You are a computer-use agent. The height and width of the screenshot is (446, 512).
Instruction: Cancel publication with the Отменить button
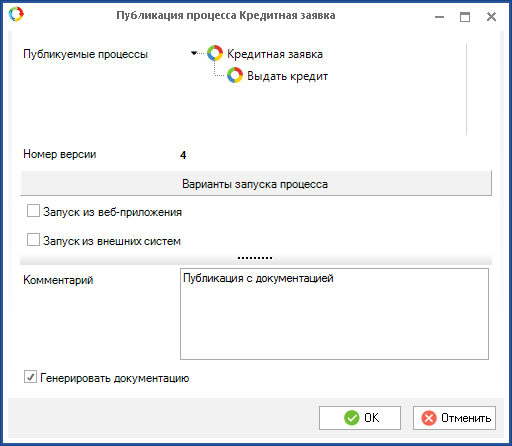click(x=454, y=418)
